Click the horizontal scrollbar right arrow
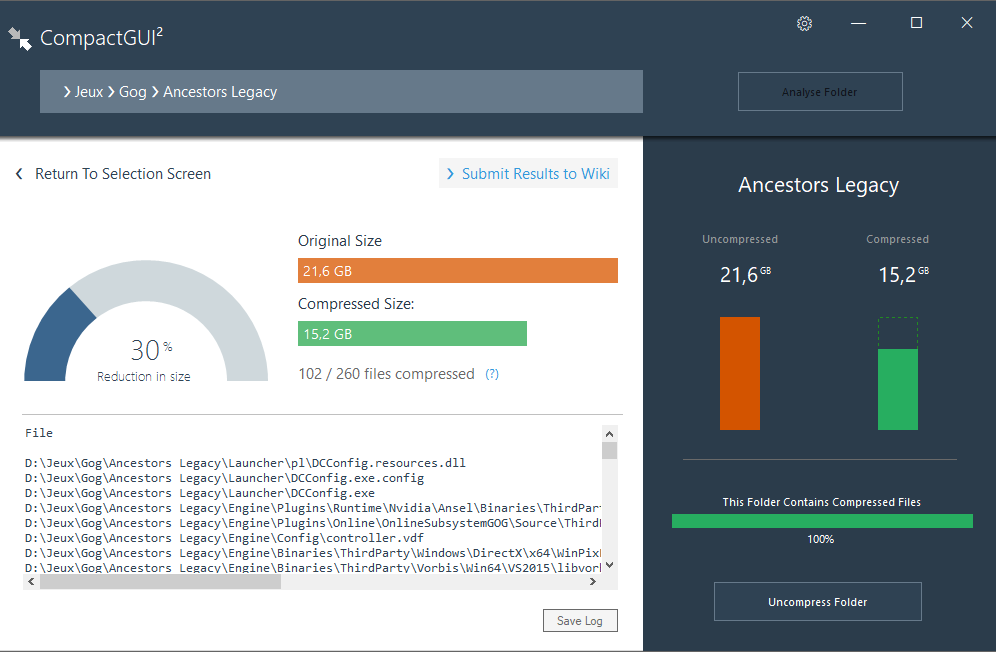The image size is (996, 652). coord(592,581)
